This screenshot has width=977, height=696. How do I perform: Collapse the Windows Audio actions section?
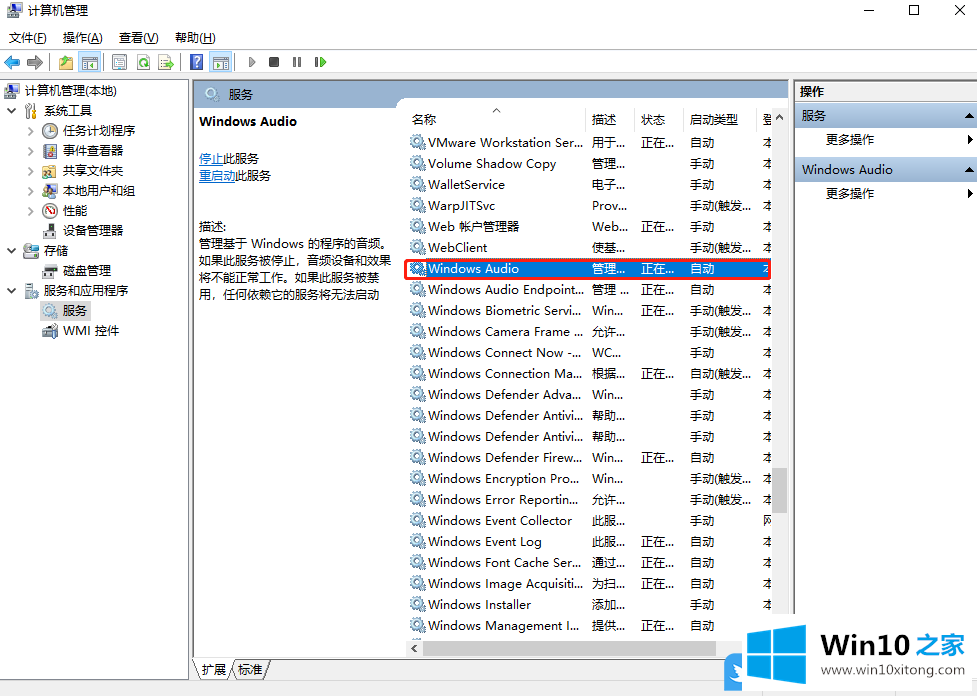click(969, 169)
